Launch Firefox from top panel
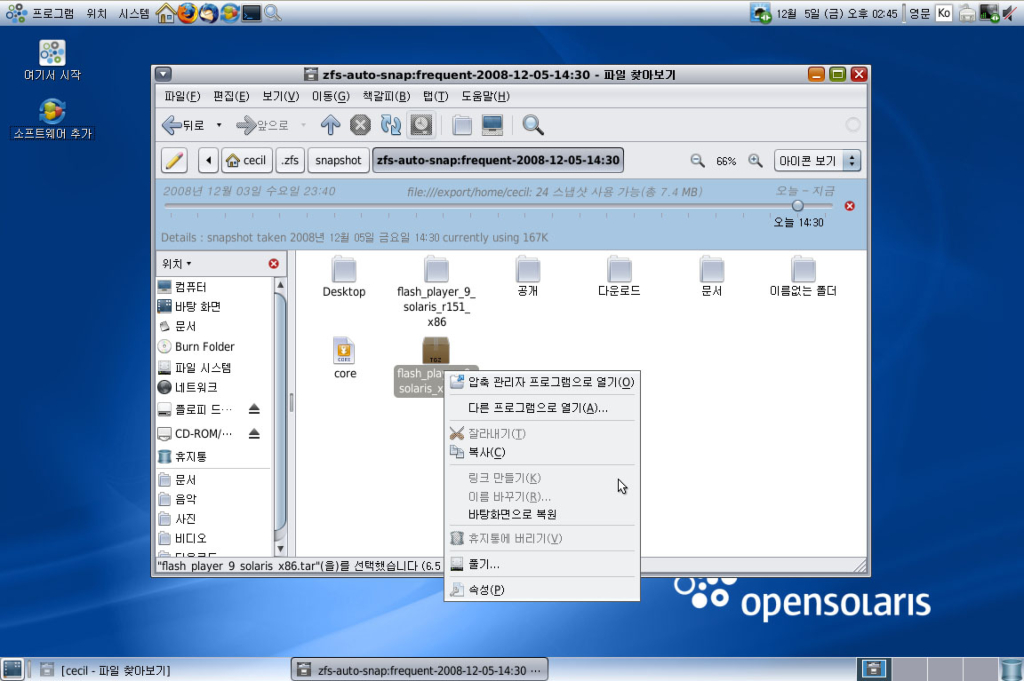 (x=187, y=12)
